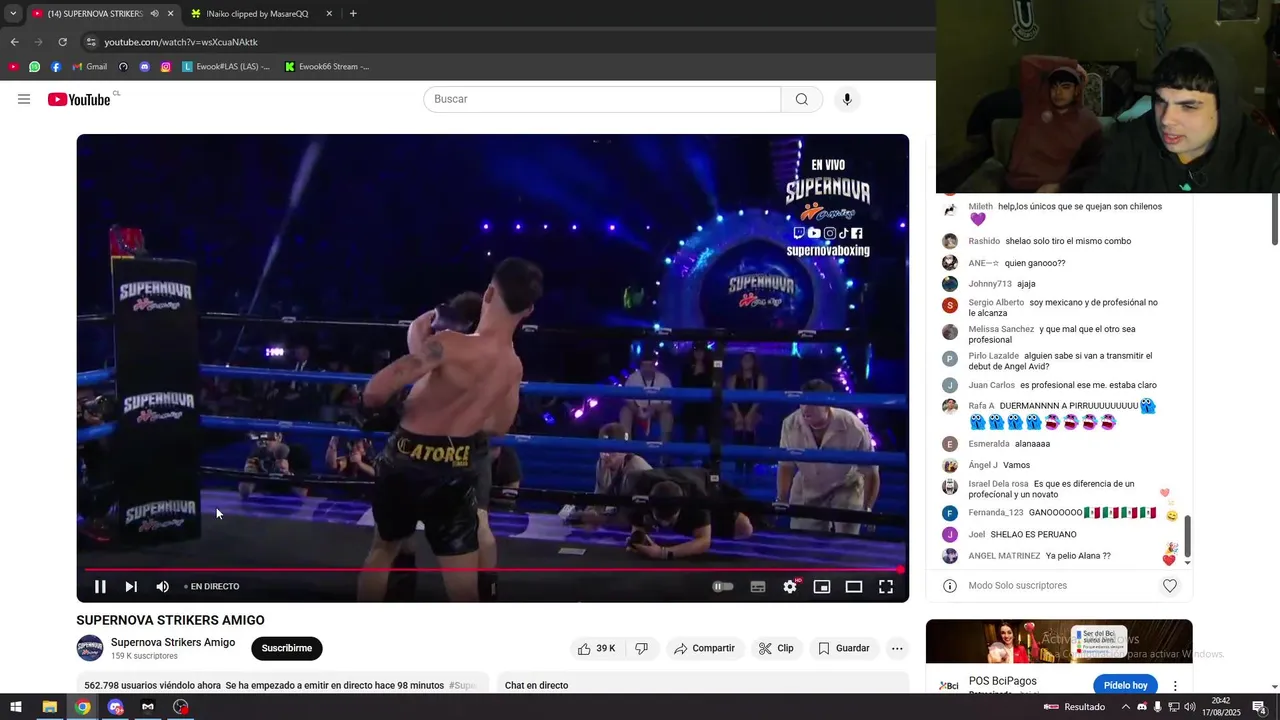Switch to Chrome in the taskbar

[x=82, y=707]
